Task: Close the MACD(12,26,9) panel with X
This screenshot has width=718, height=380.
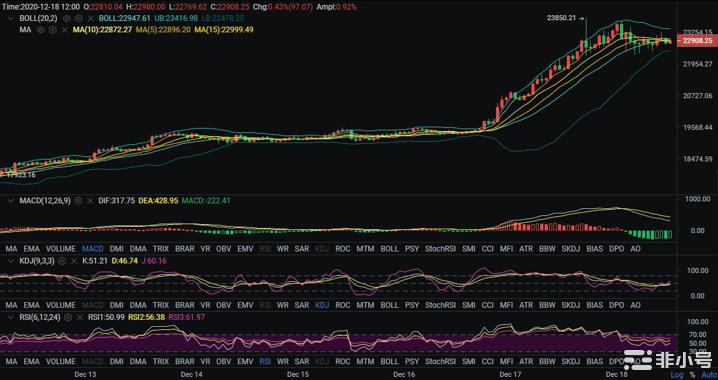Action: click(x=90, y=201)
